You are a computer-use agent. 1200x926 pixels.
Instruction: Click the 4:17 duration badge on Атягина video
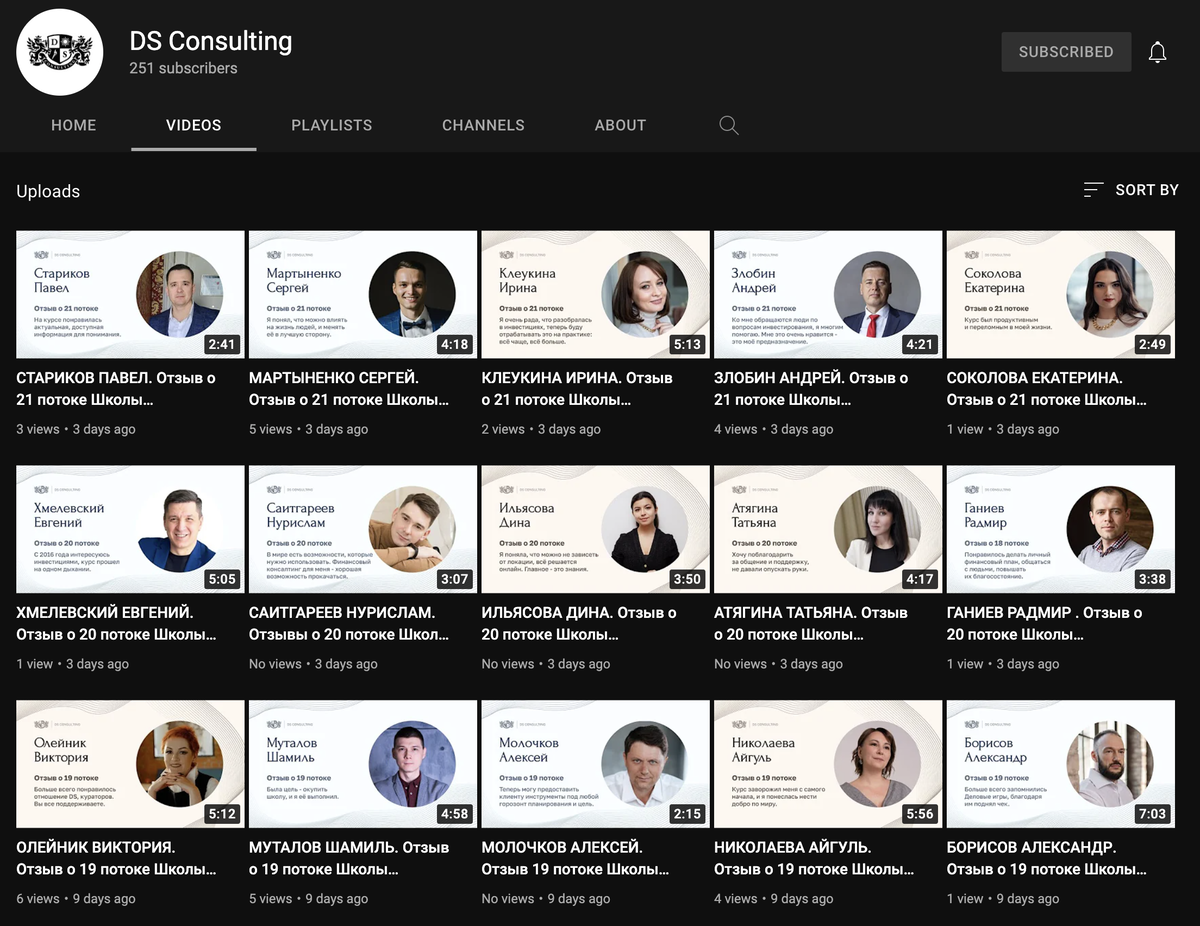pyautogui.click(x=919, y=579)
